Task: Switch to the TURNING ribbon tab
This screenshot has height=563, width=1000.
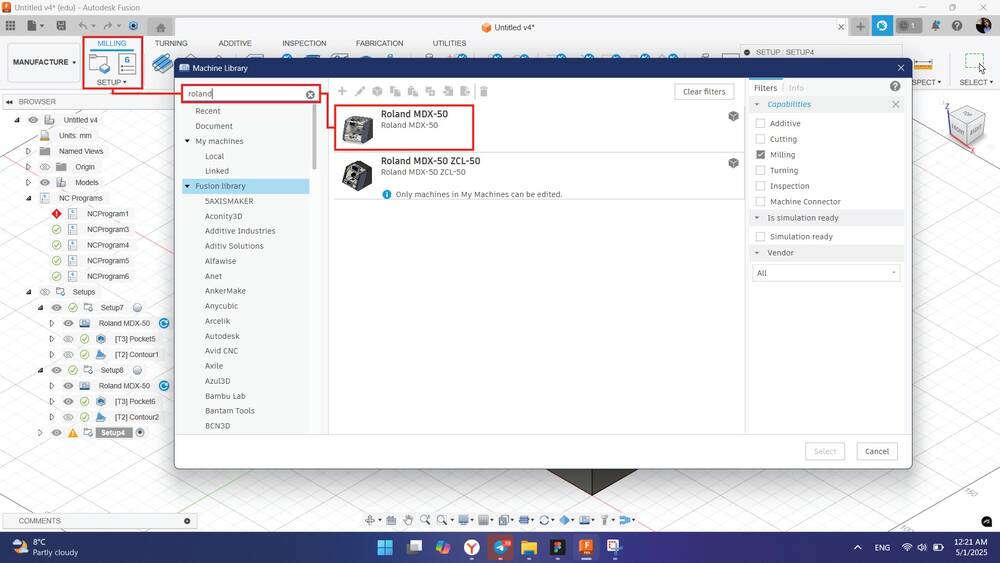Action: coord(171,43)
